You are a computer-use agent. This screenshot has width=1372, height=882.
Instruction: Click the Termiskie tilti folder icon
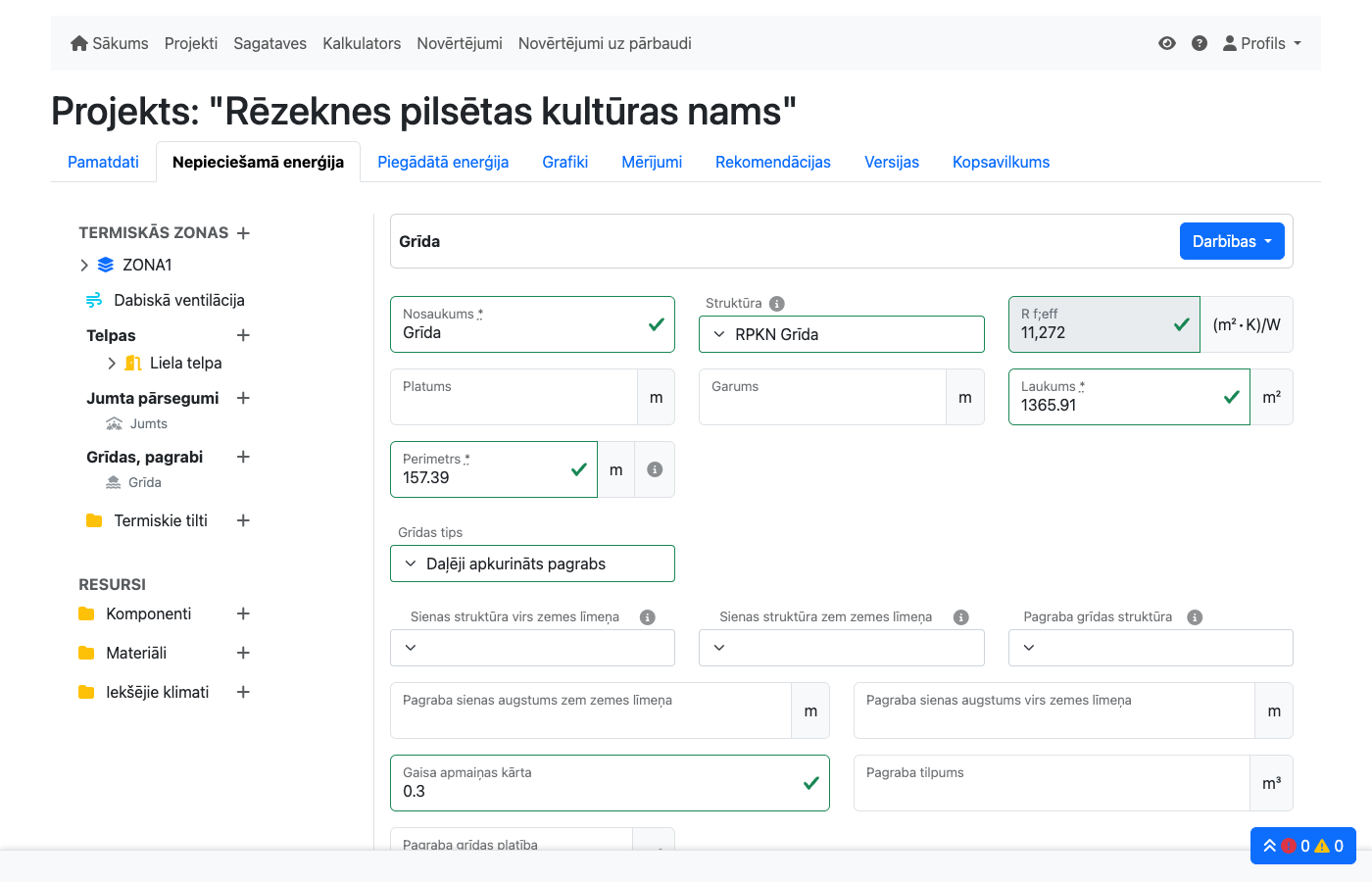click(93, 520)
